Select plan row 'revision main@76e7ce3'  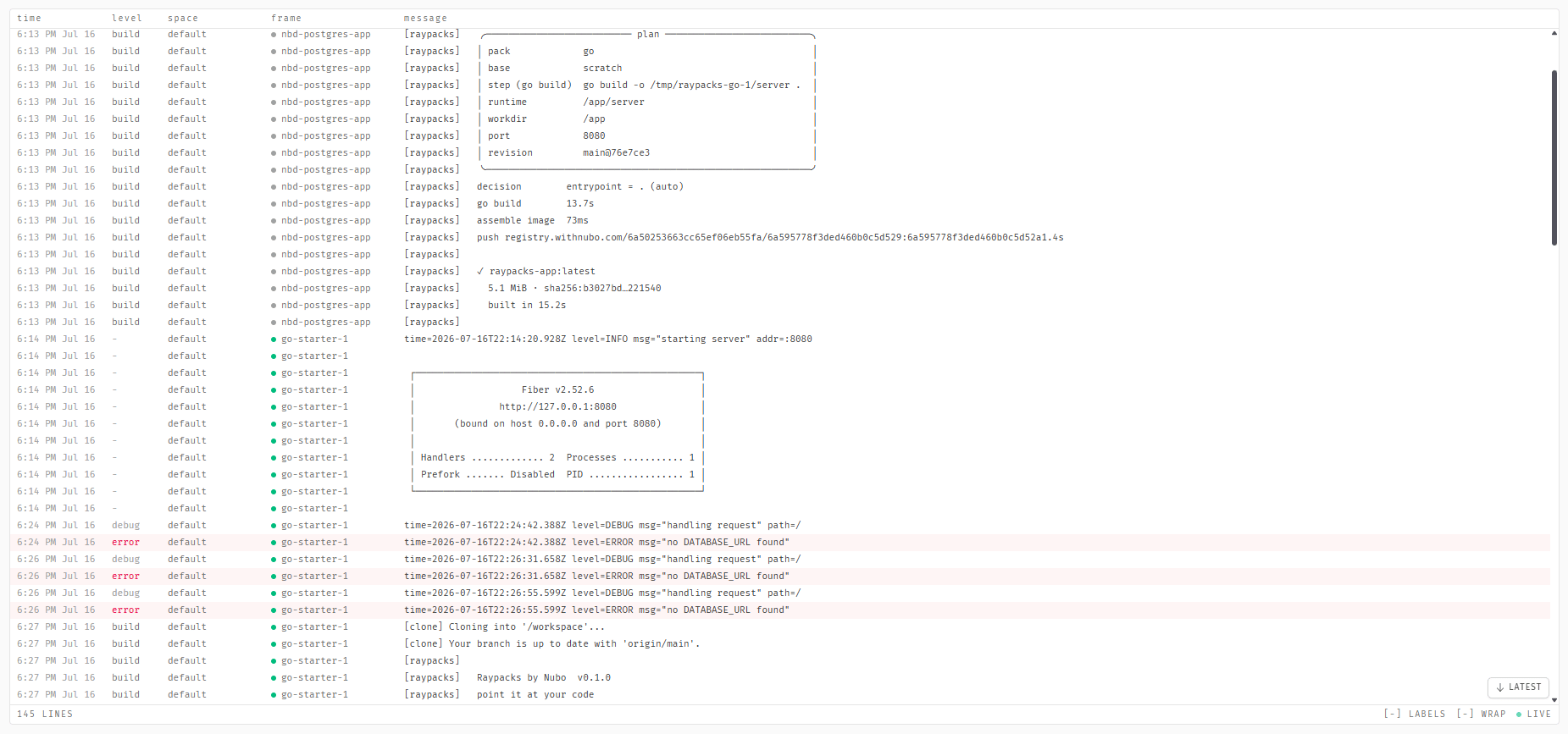click(x=780, y=152)
